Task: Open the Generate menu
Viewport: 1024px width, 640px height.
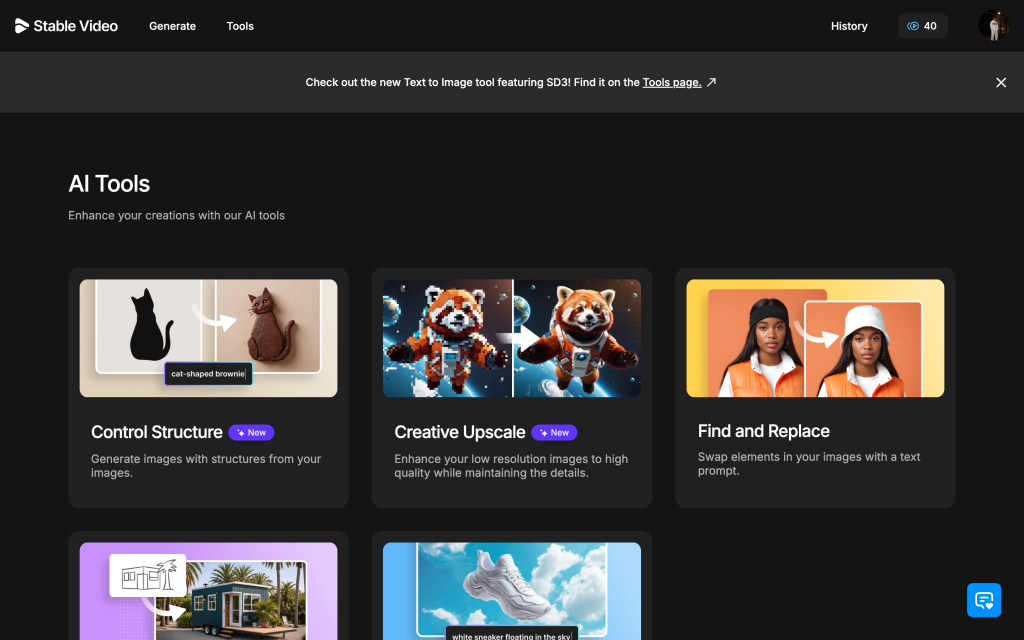Action: [172, 26]
